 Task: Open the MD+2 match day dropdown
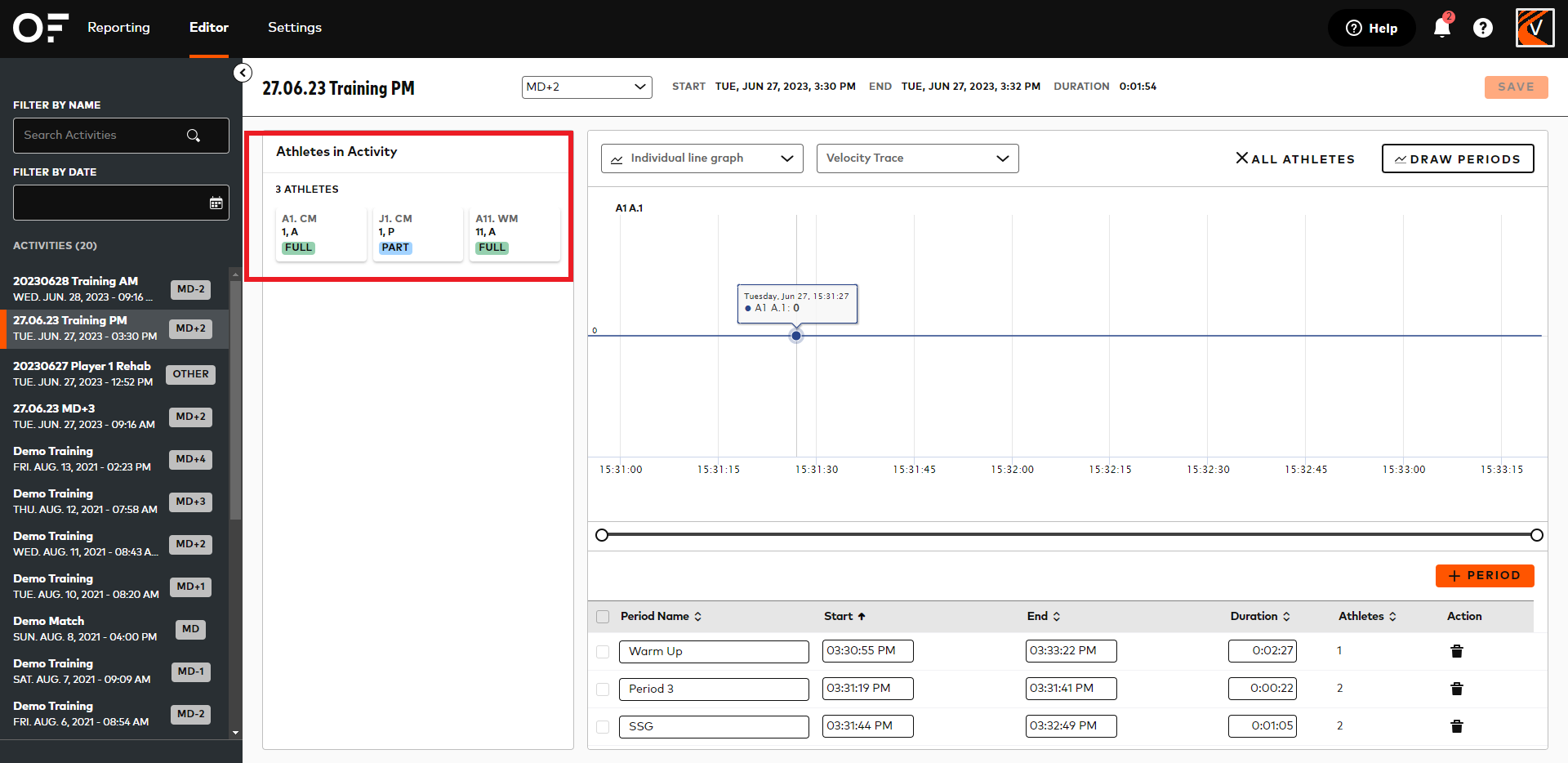[586, 87]
